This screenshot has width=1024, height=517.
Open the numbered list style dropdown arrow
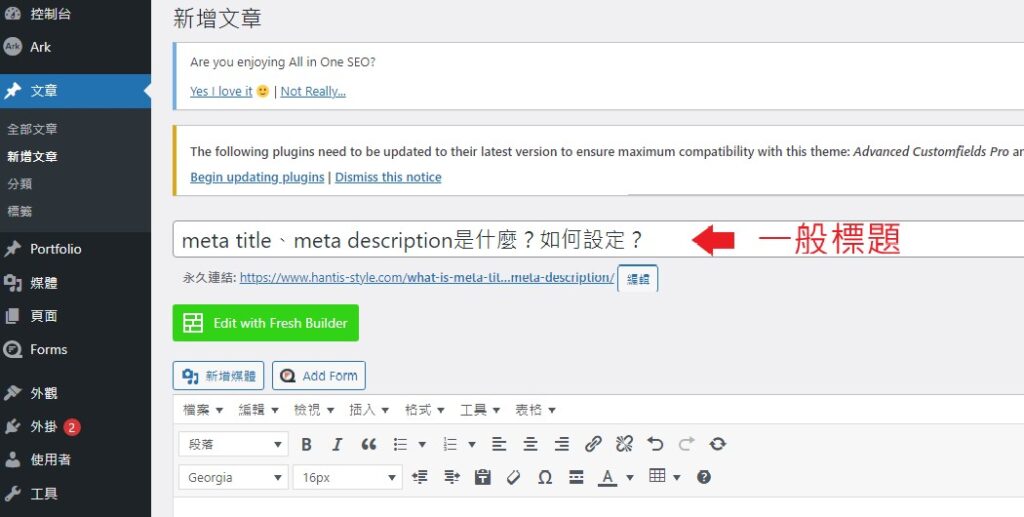pos(472,445)
